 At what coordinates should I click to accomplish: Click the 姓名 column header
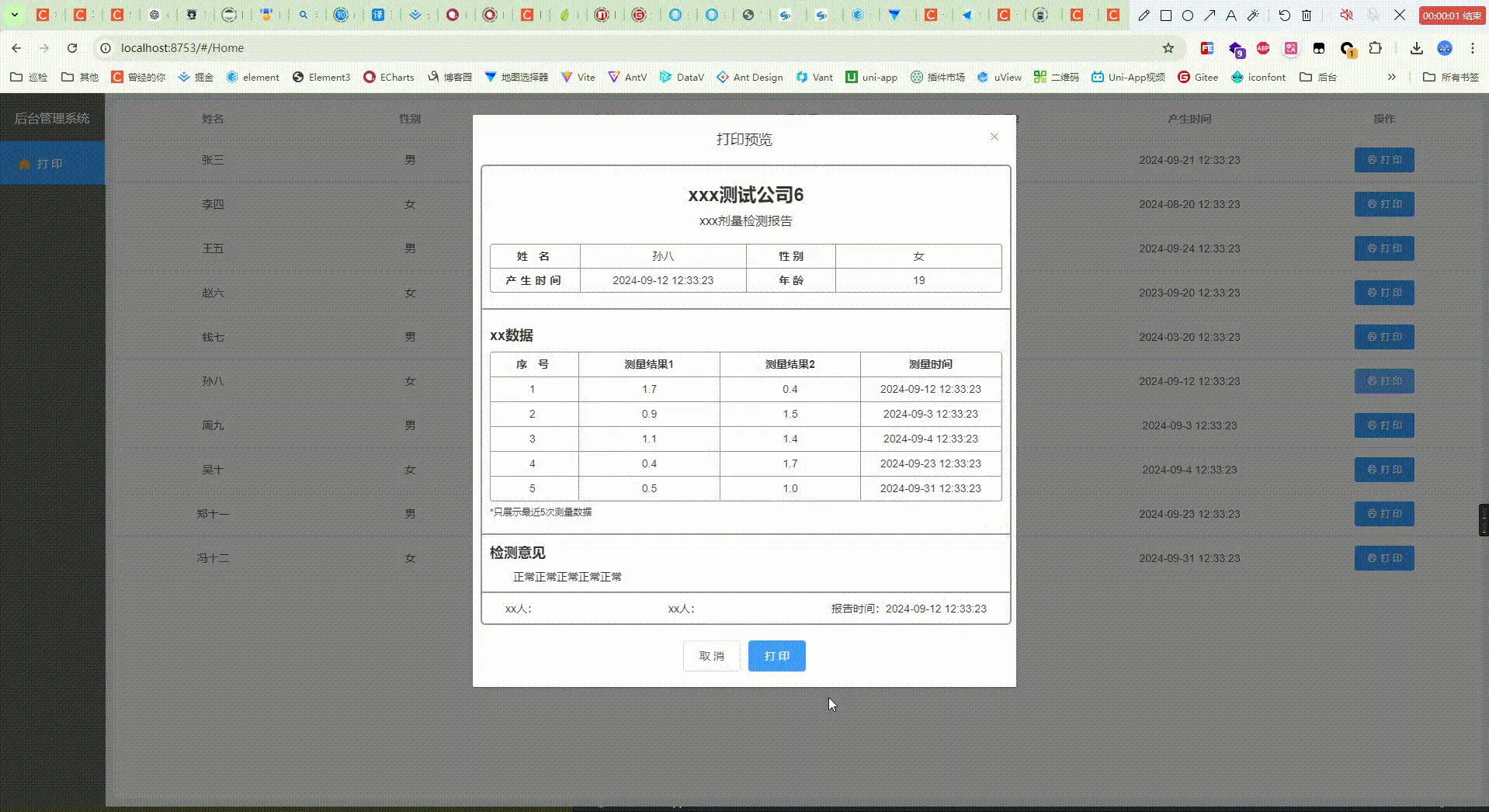[213, 119]
